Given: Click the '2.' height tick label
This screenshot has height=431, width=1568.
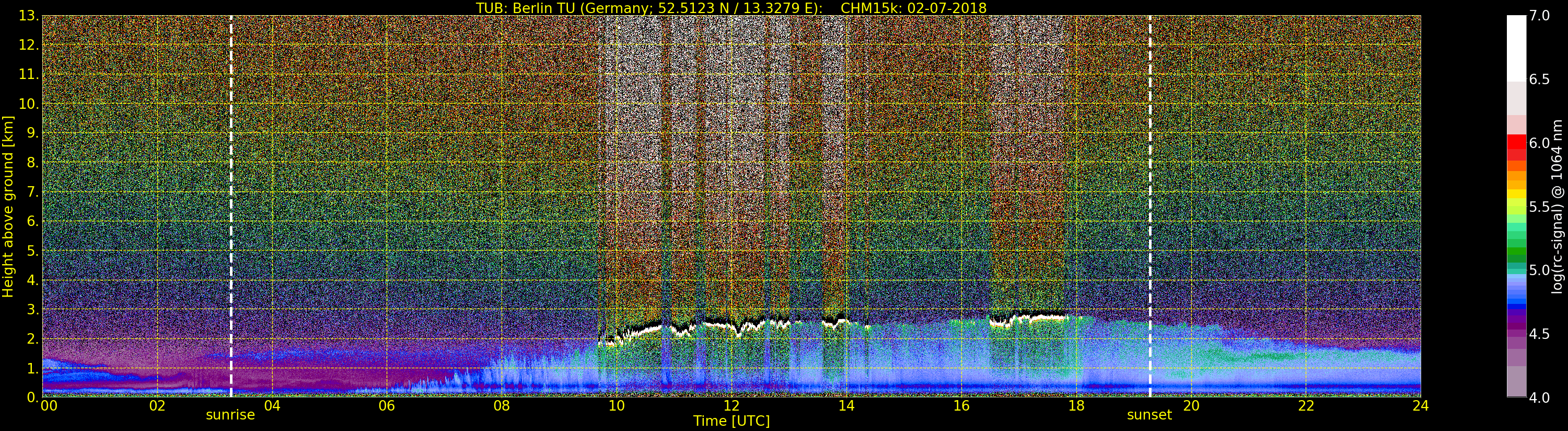Looking at the screenshot, I should 32,338.
